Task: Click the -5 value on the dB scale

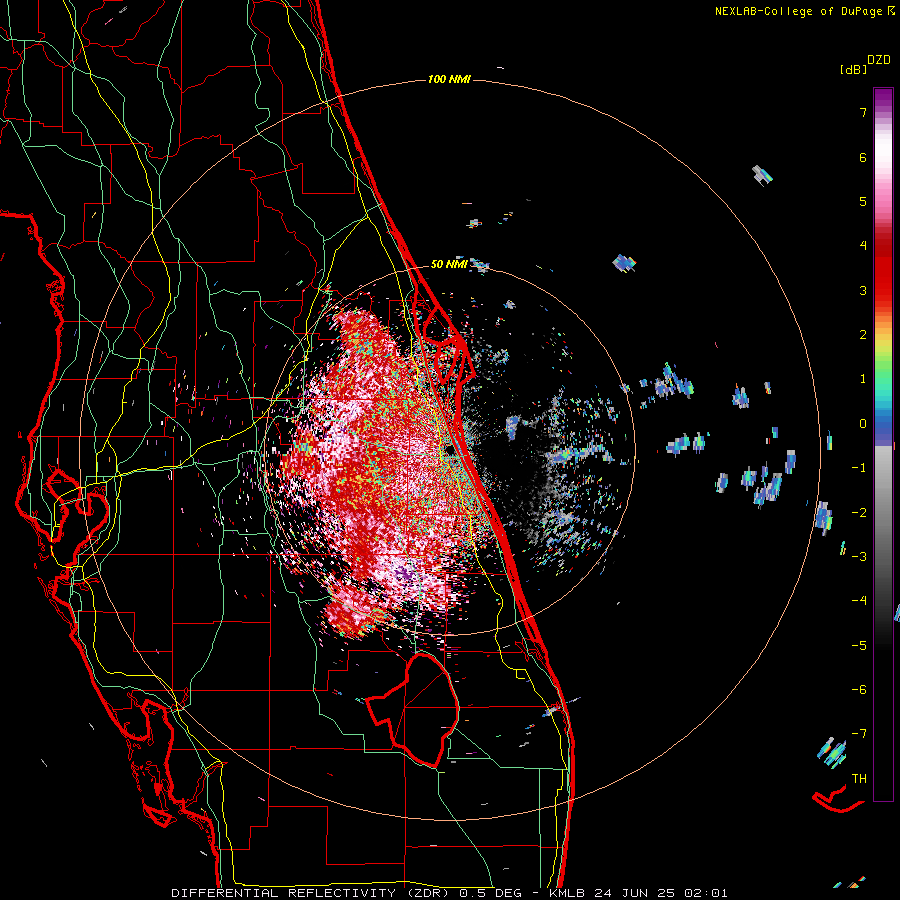Action: pyautogui.click(x=859, y=646)
